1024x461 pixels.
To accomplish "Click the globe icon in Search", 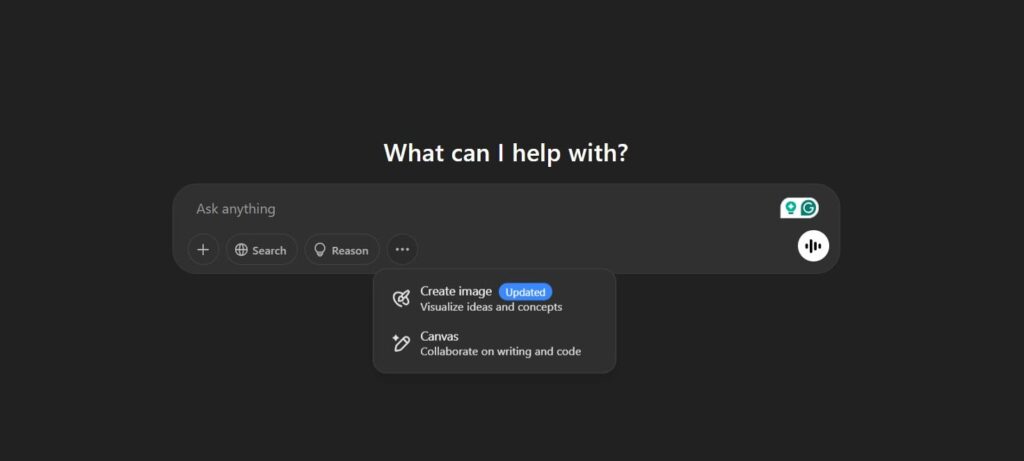I will tap(241, 250).
